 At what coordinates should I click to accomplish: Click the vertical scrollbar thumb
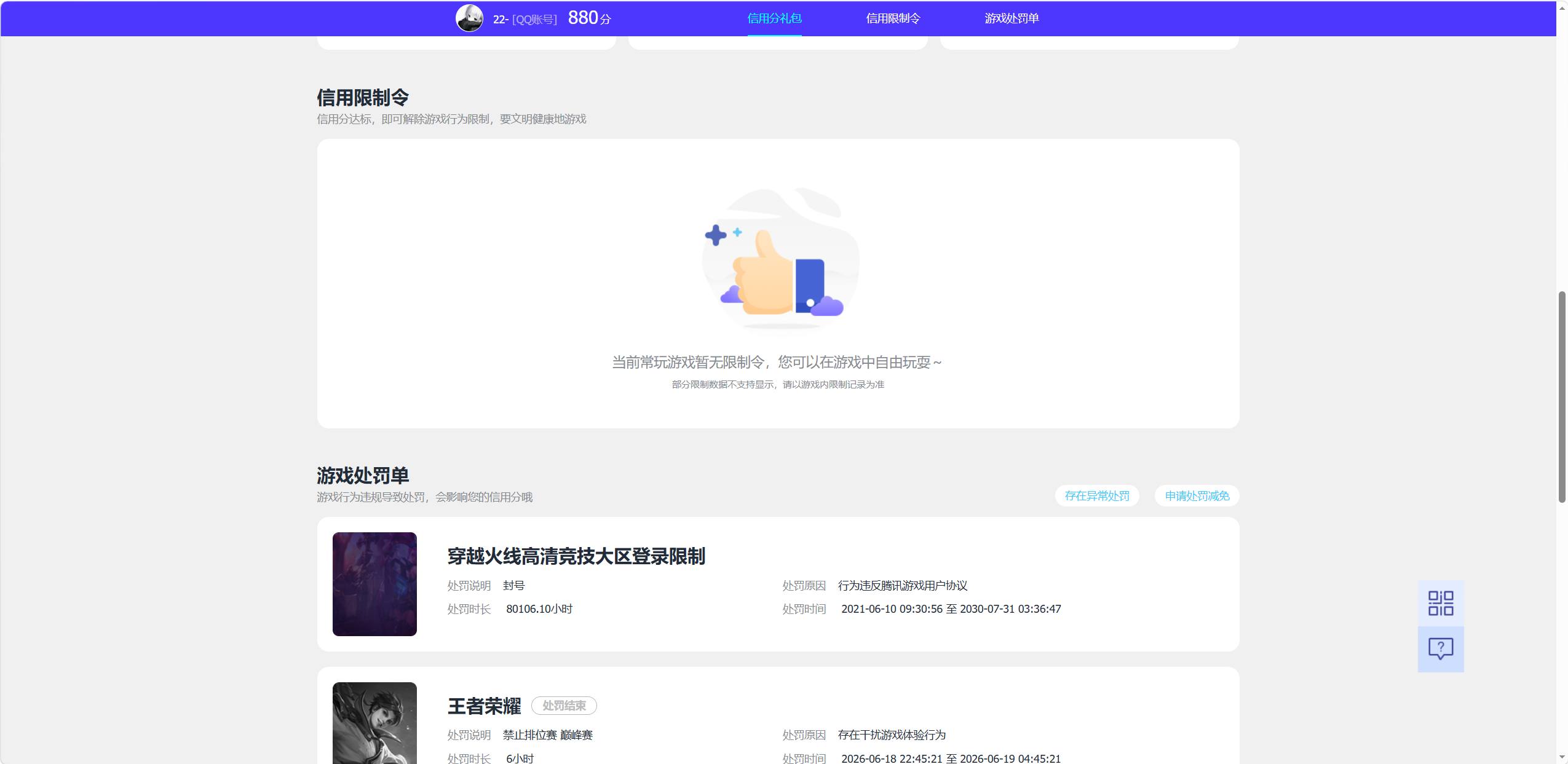click(1562, 397)
